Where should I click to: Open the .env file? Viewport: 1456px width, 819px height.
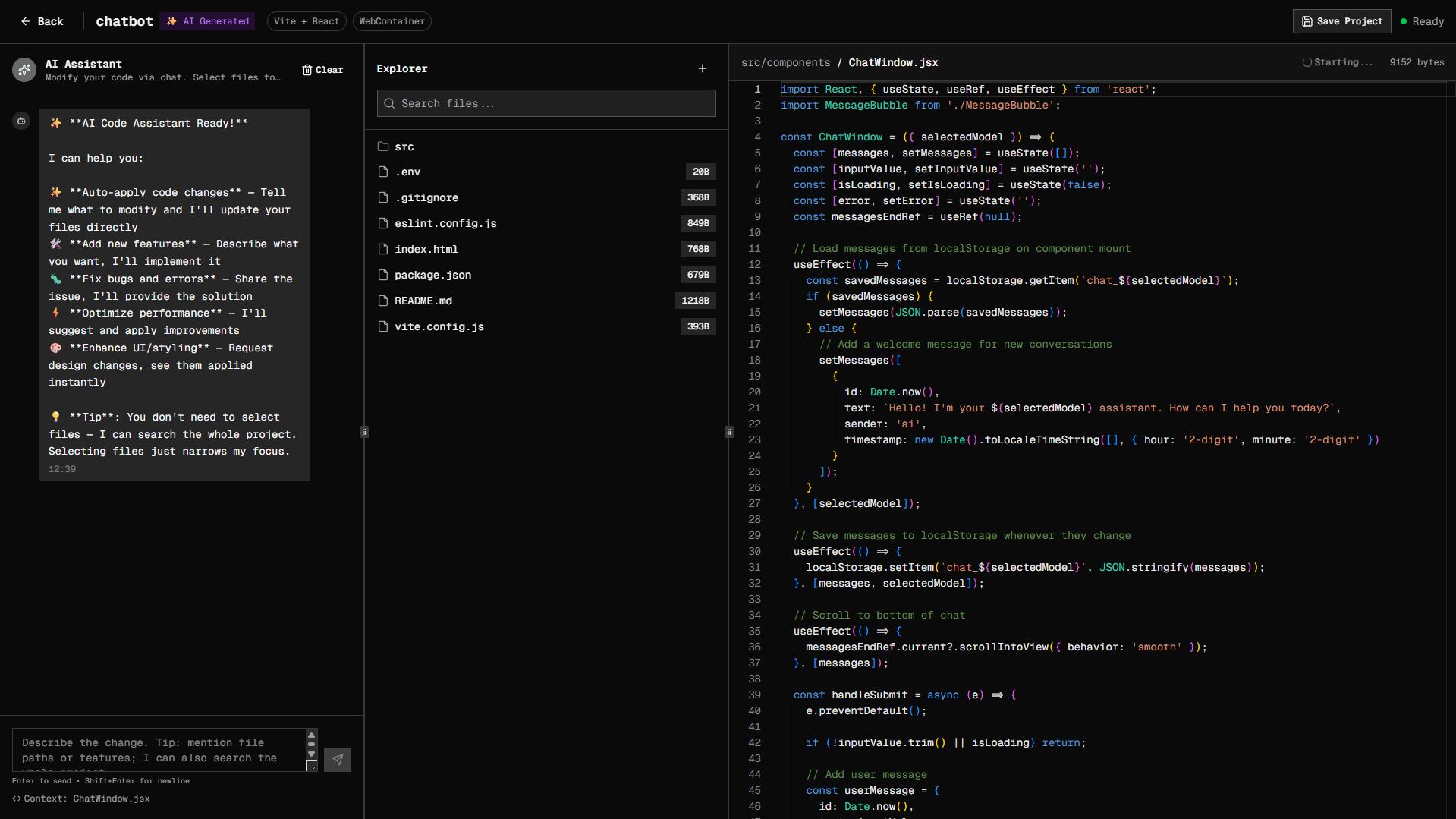click(x=407, y=172)
